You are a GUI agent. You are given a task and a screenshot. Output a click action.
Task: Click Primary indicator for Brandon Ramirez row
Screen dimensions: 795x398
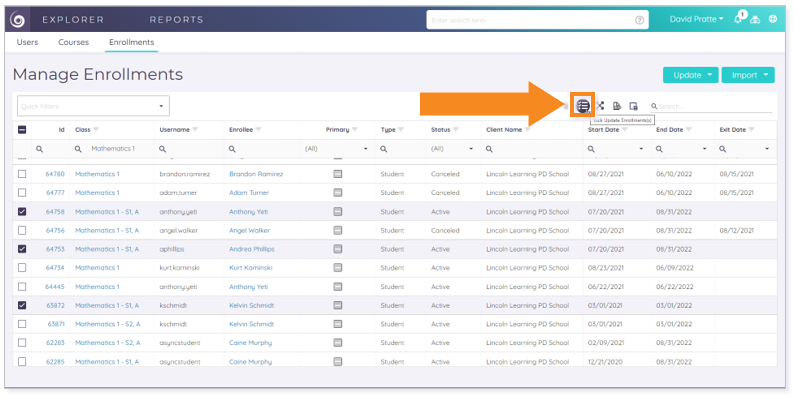point(338,174)
